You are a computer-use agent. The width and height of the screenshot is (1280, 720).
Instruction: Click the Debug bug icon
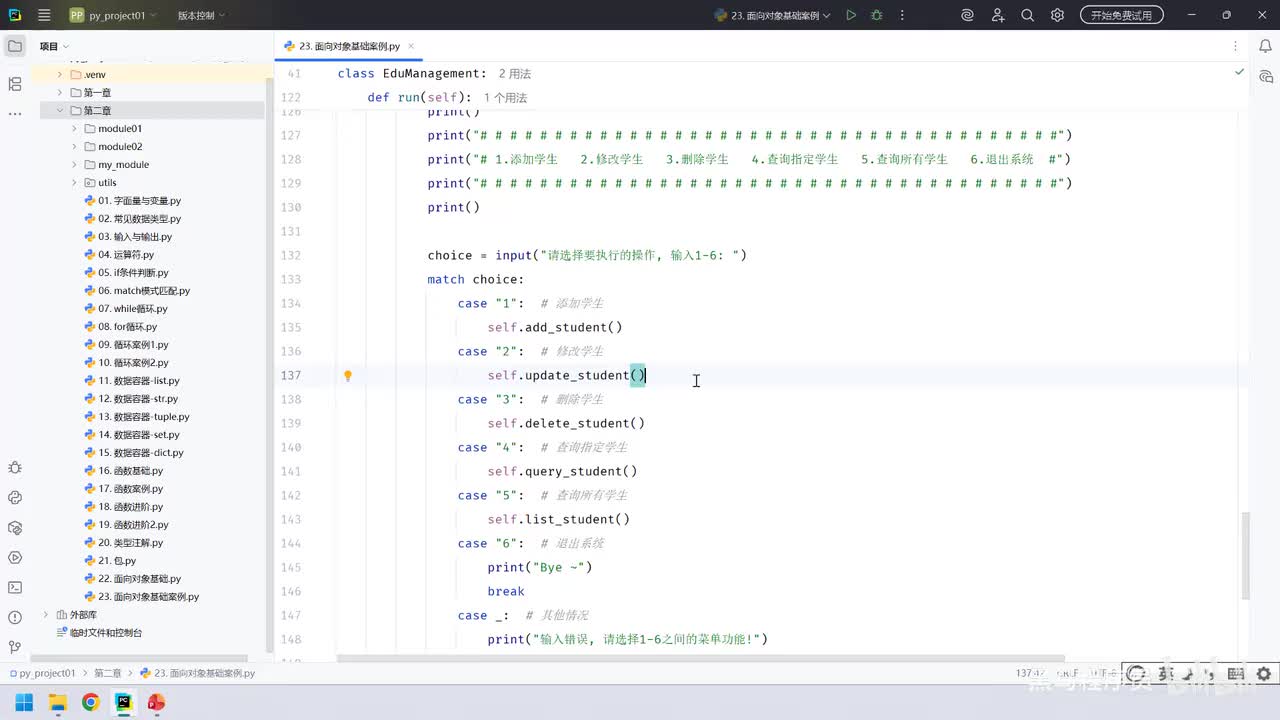tap(877, 15)
